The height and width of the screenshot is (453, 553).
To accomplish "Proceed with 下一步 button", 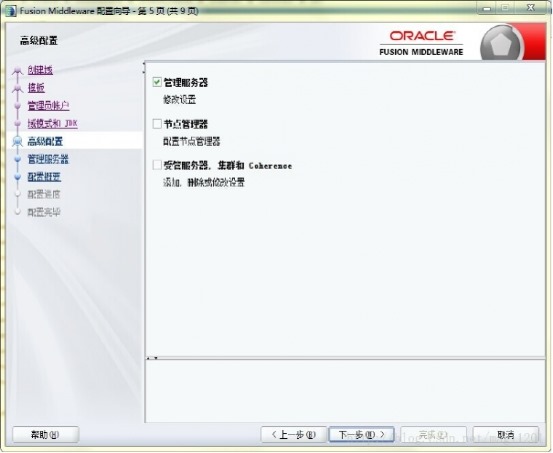I will pyautogui.click(x=361, y=435).
